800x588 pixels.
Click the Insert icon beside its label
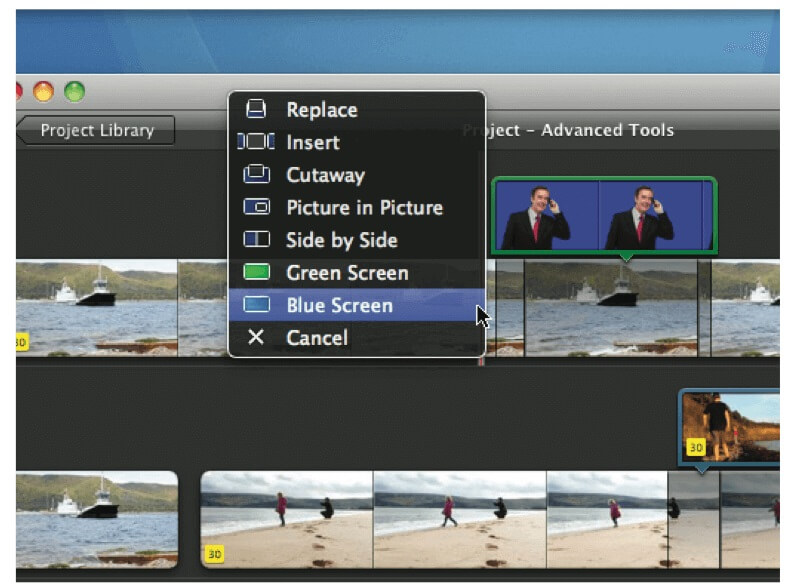pyautogui.click(x=258, y=142)
